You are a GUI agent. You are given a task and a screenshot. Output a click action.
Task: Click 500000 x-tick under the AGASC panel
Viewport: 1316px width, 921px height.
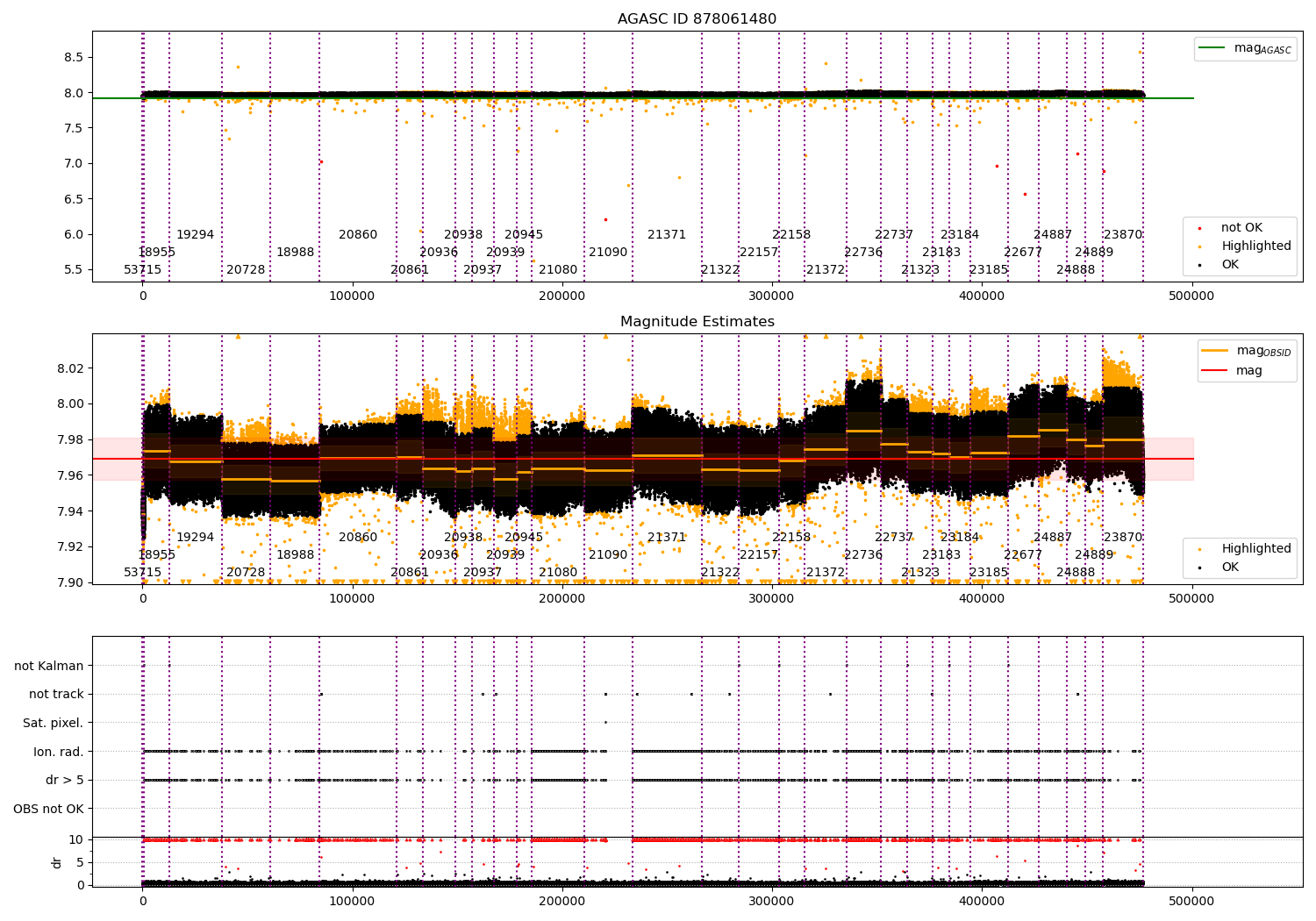(1191, 296)
